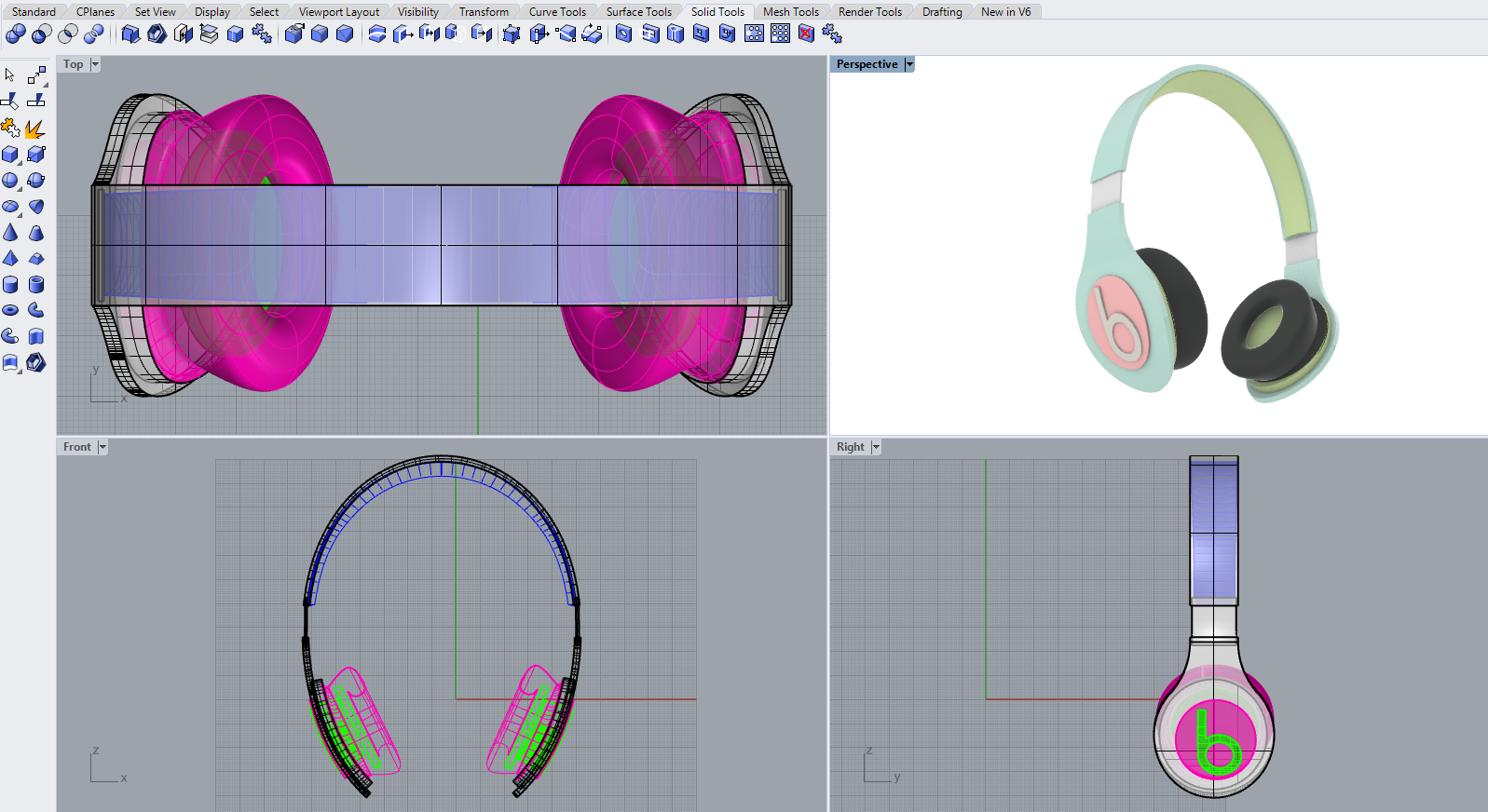Switch to the Transform tab

click(484, 12)
